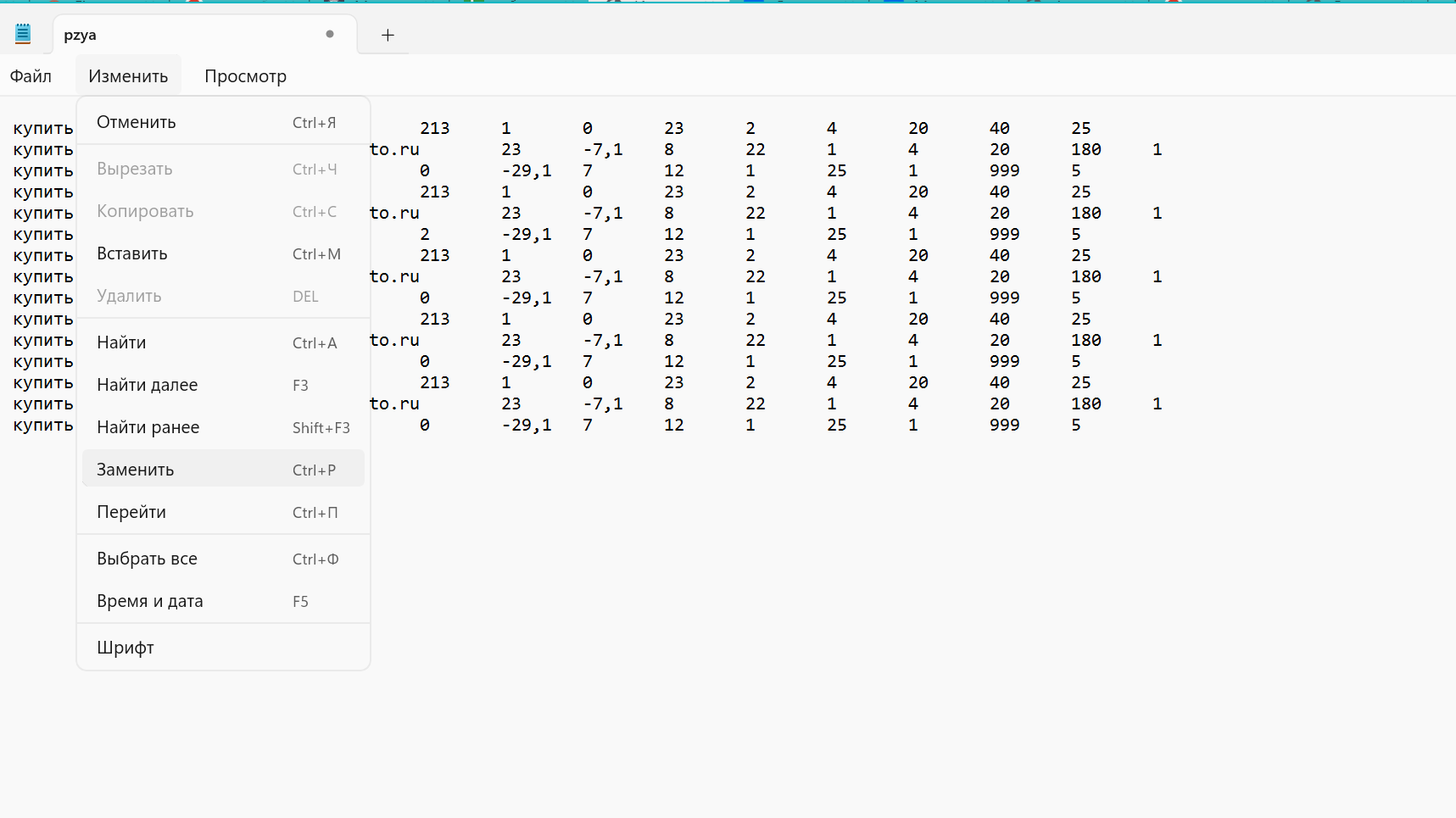Screen dimensions: 1456x818
Task: Open Найти search option
Action: (223, 342)
